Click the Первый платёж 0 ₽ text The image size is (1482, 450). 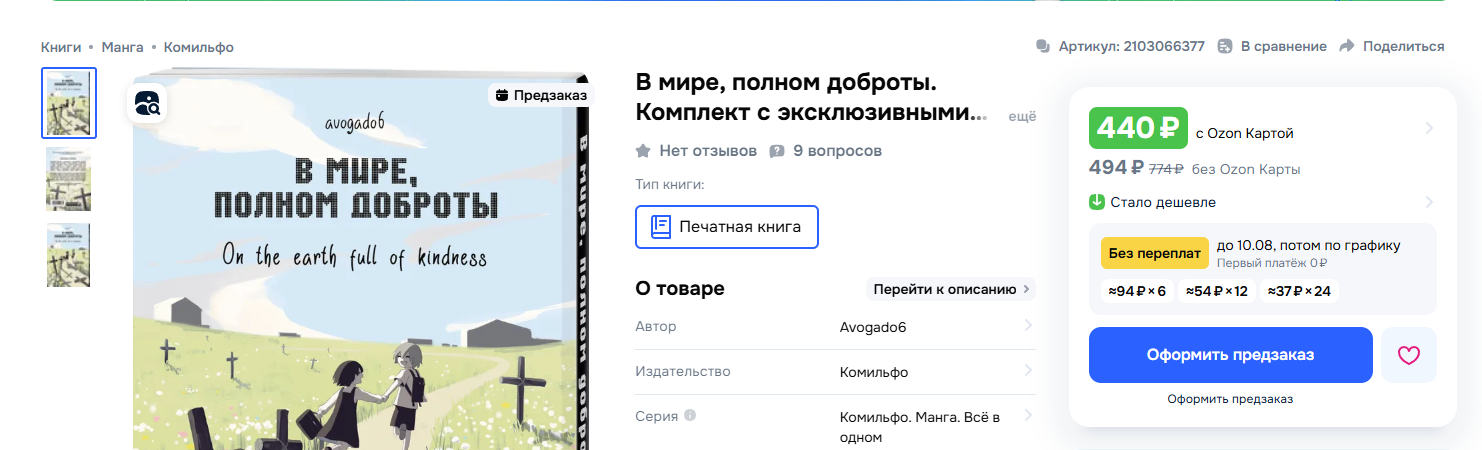coord(1272,263)
